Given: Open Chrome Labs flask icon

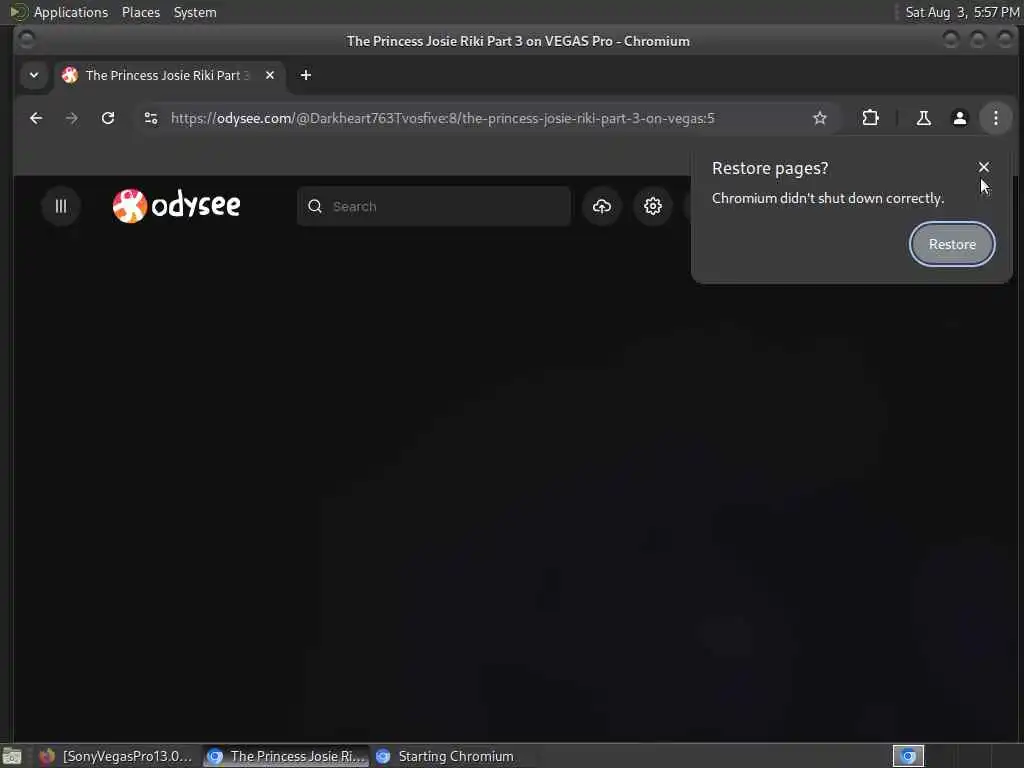Looking at the screenshot, I should (923, 118).
